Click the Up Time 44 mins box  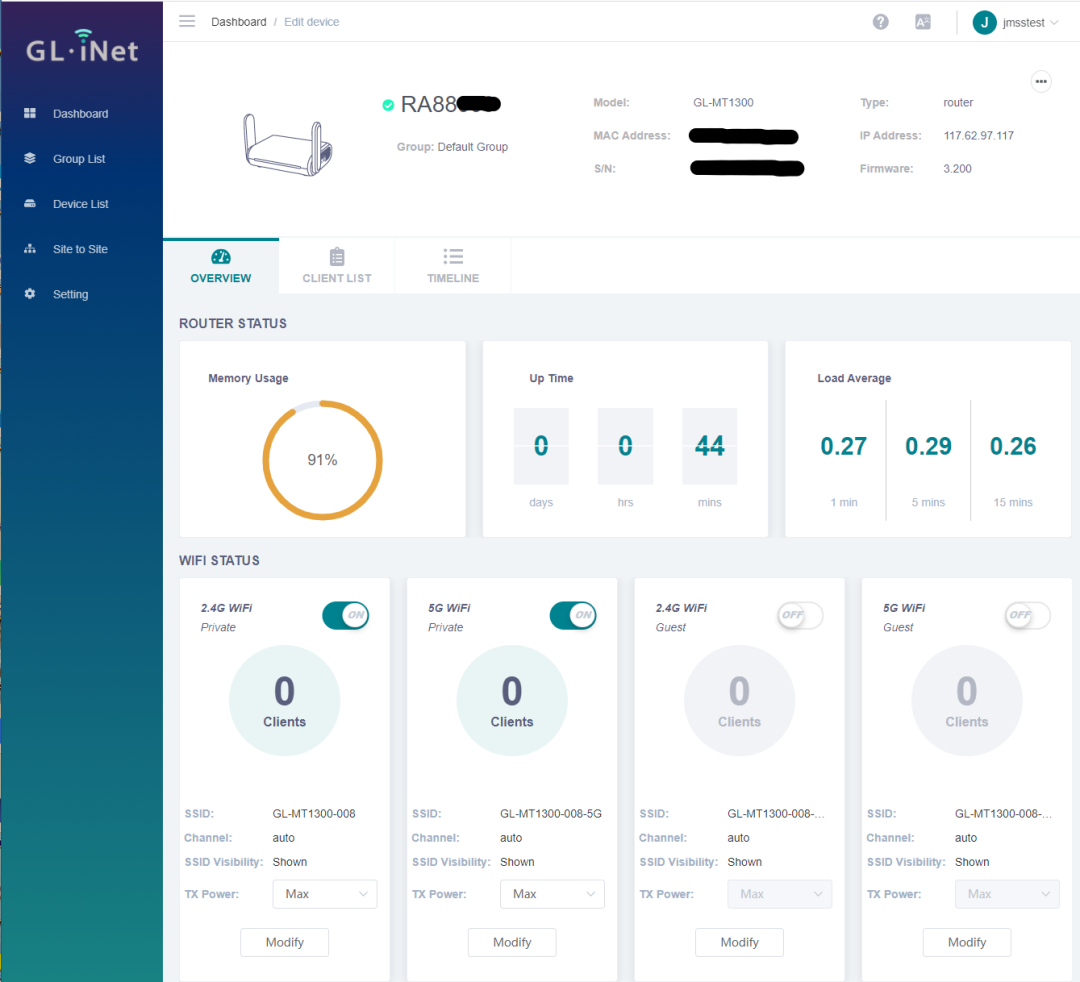709,446
